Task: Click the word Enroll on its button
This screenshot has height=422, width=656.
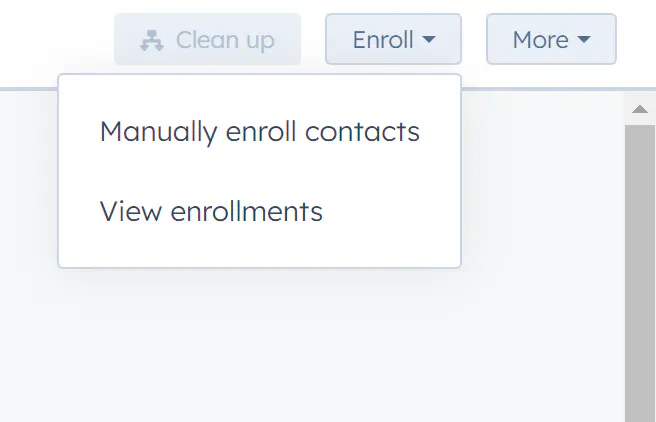Action: (x=383, y=40)
